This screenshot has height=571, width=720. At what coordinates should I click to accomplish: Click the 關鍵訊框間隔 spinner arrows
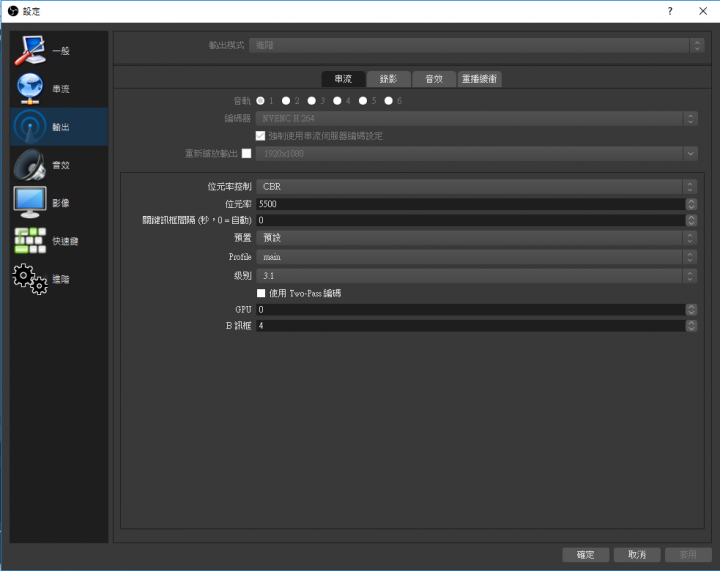(x=691, y=220)
